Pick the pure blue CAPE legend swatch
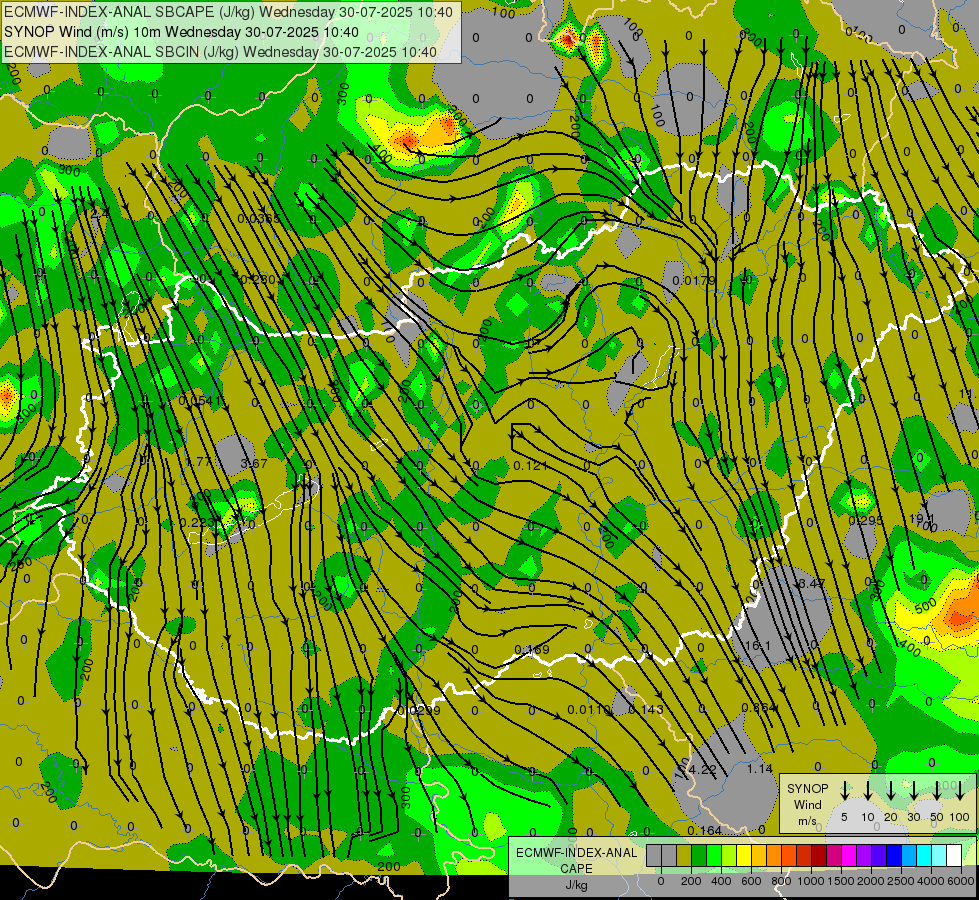Image resolution: width=979 pixels, height=900 pixels. click(893, 855)
